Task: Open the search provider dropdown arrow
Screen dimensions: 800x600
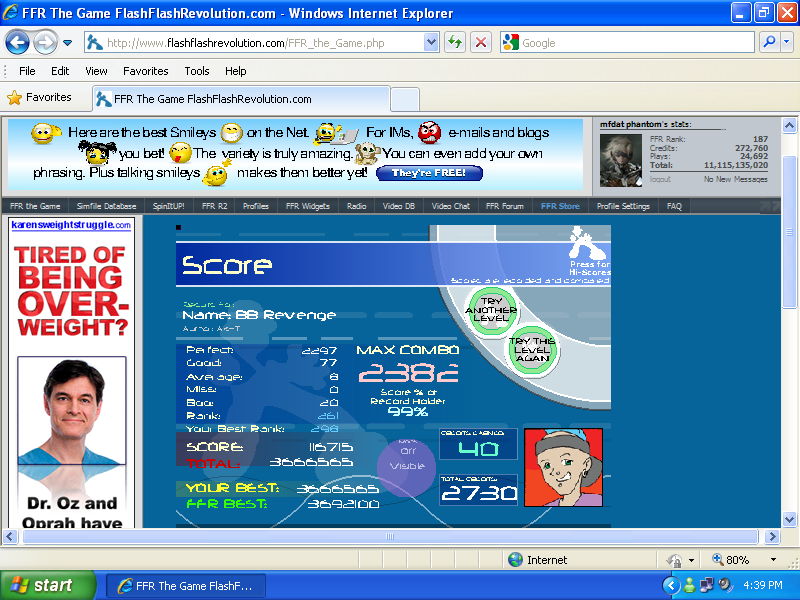Action: point(787,42)
